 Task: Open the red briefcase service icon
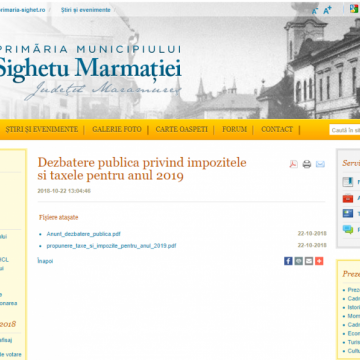tap(348, 198)
